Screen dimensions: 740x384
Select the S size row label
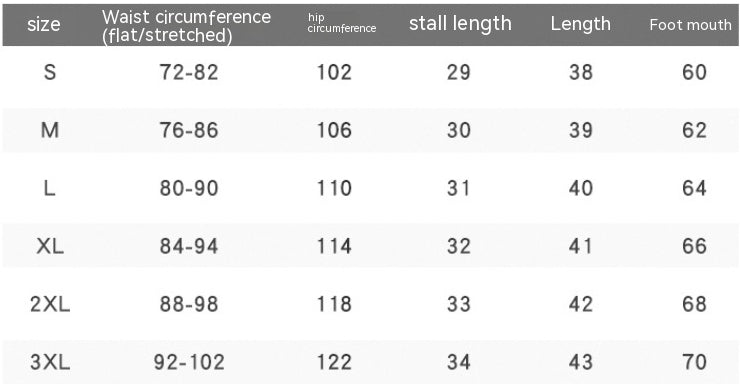50,72
